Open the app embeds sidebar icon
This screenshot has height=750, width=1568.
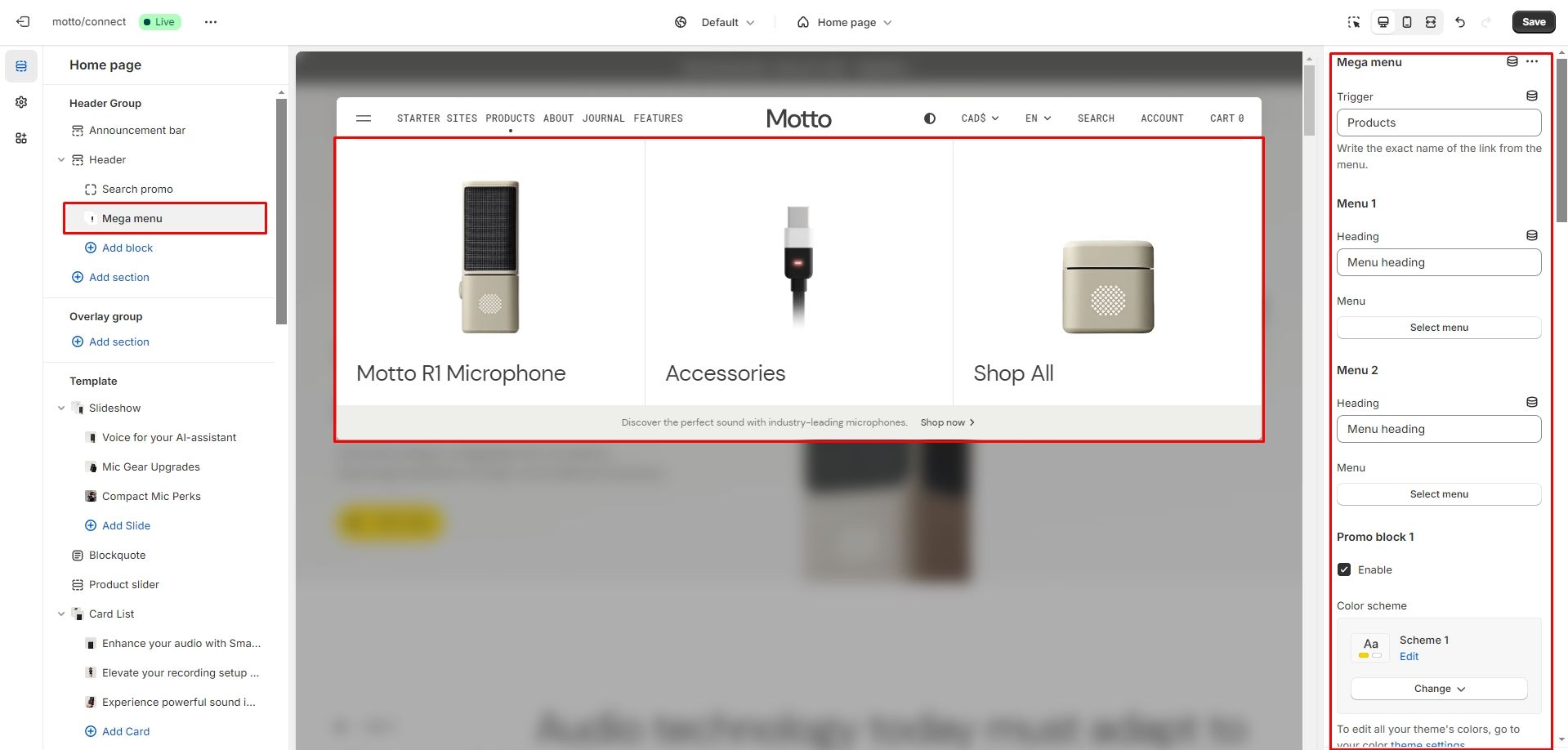pos(21,138)
